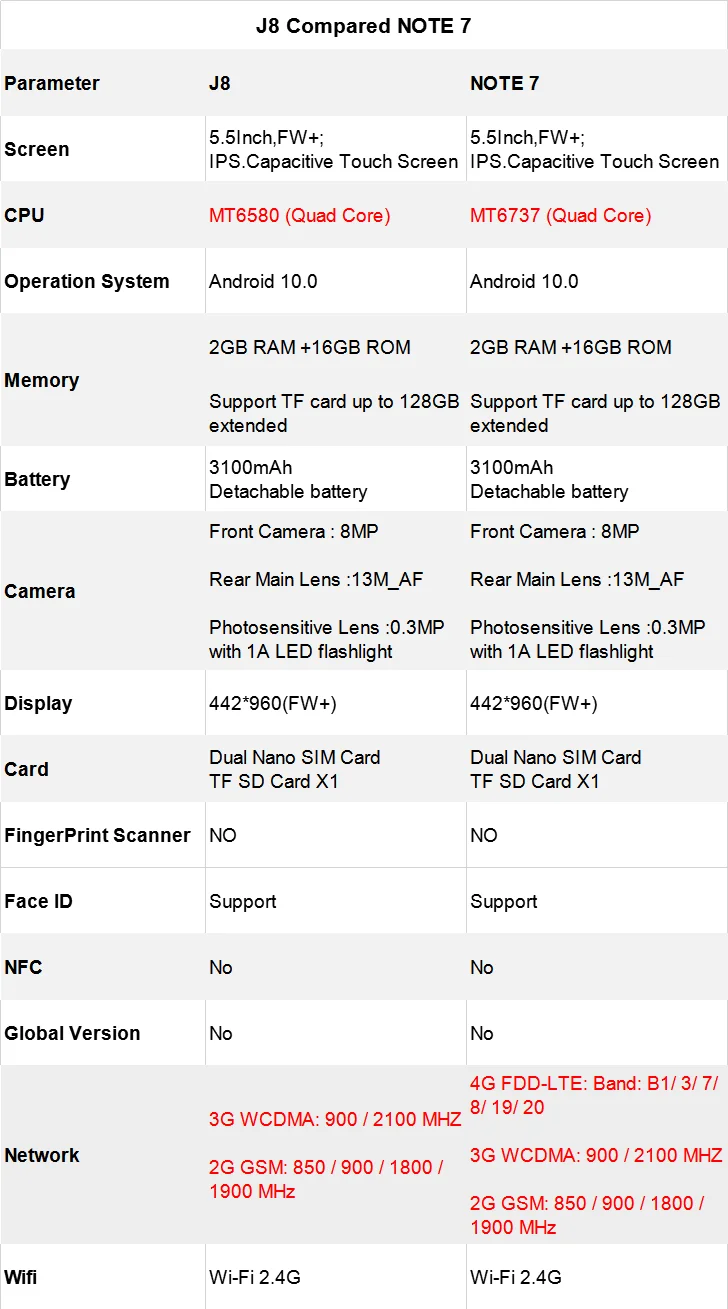Select the Operation System row label

[87, 281]
